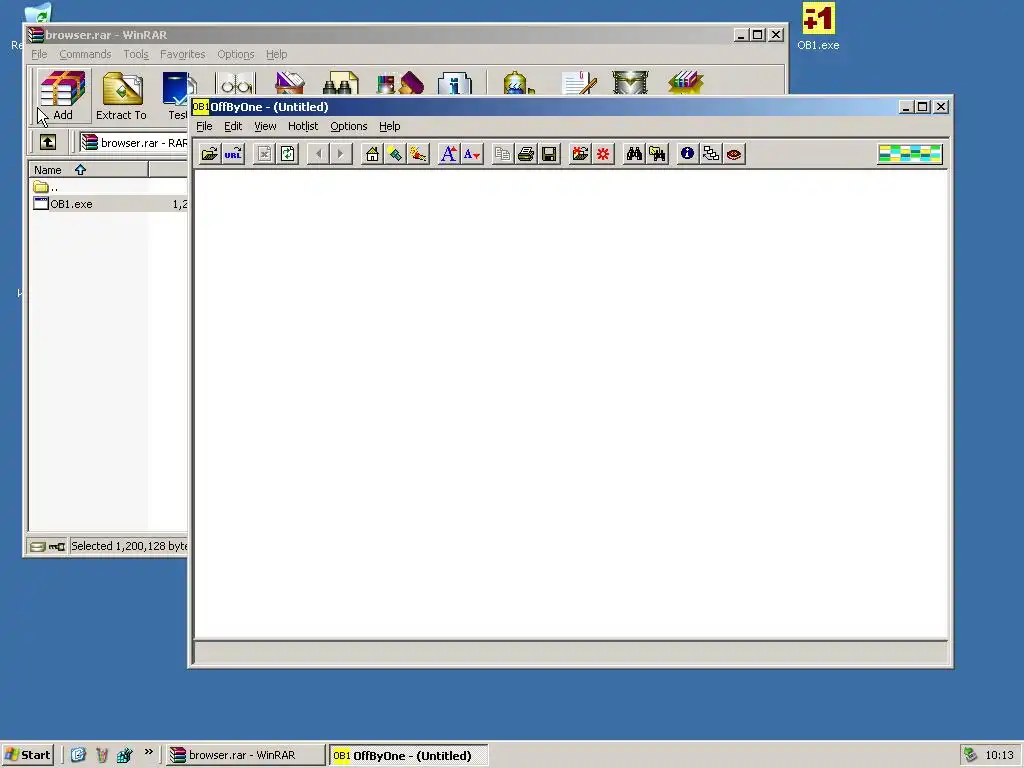
Task: Click the blue Info icon in OffByOne
Action: click(687, 154)
